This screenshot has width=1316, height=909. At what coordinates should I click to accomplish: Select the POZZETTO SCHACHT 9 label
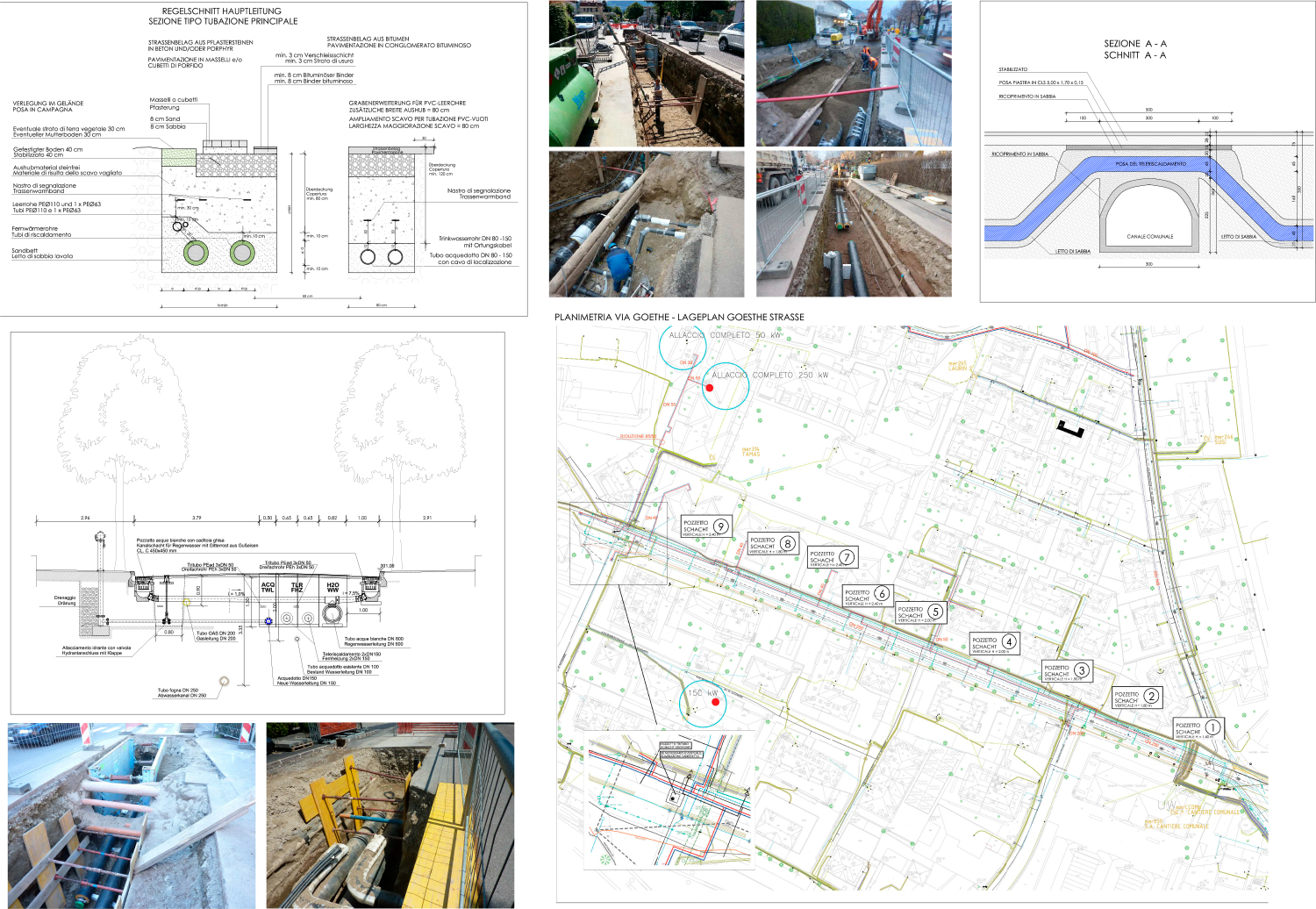coord(705,526)
